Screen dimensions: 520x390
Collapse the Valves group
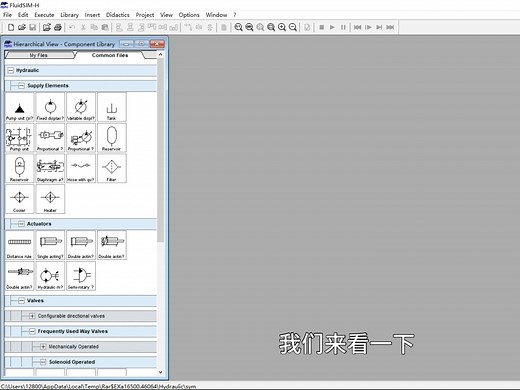pos(21,301)
